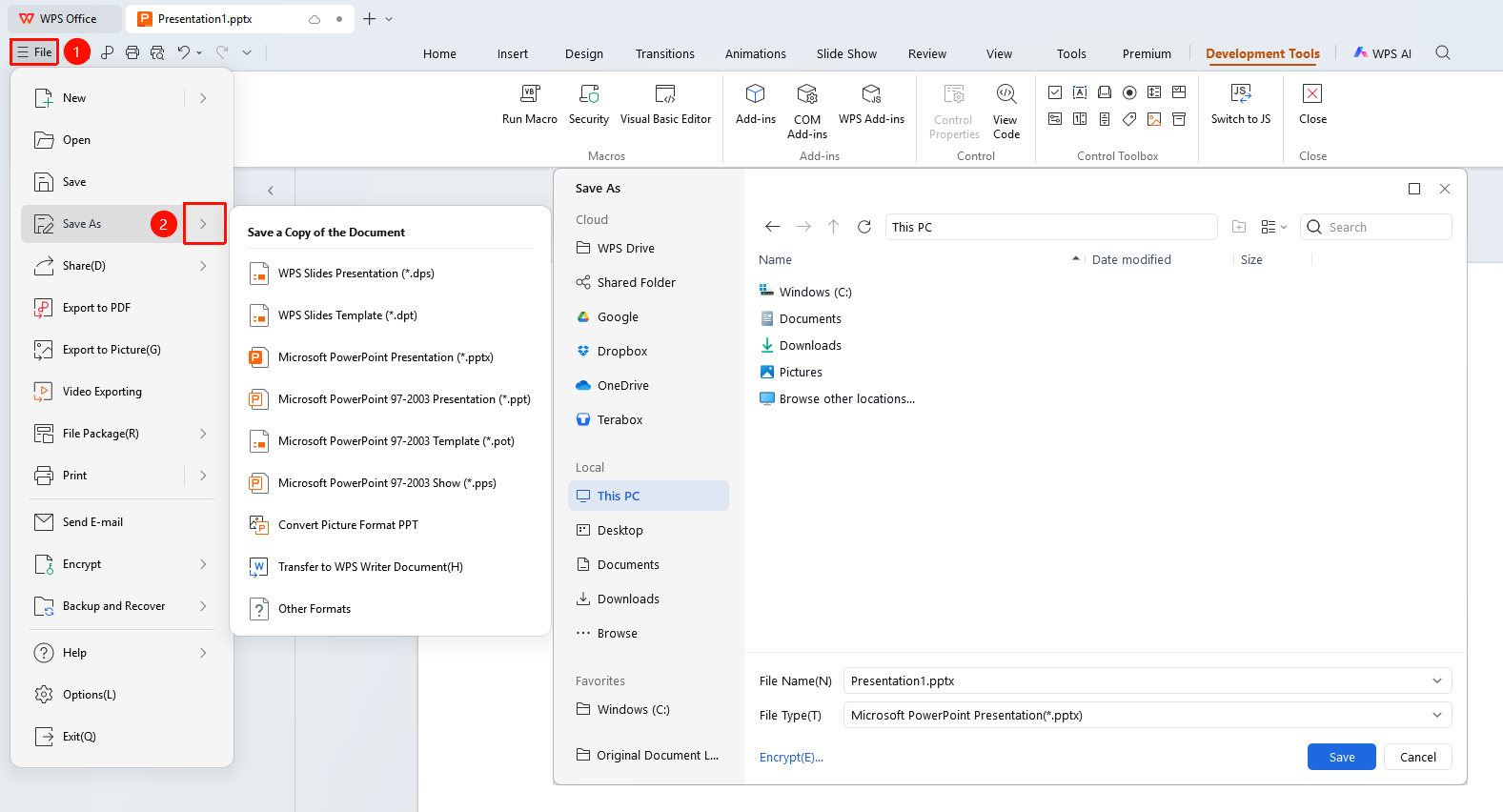Click the Cancel button

coord(1418,757)
